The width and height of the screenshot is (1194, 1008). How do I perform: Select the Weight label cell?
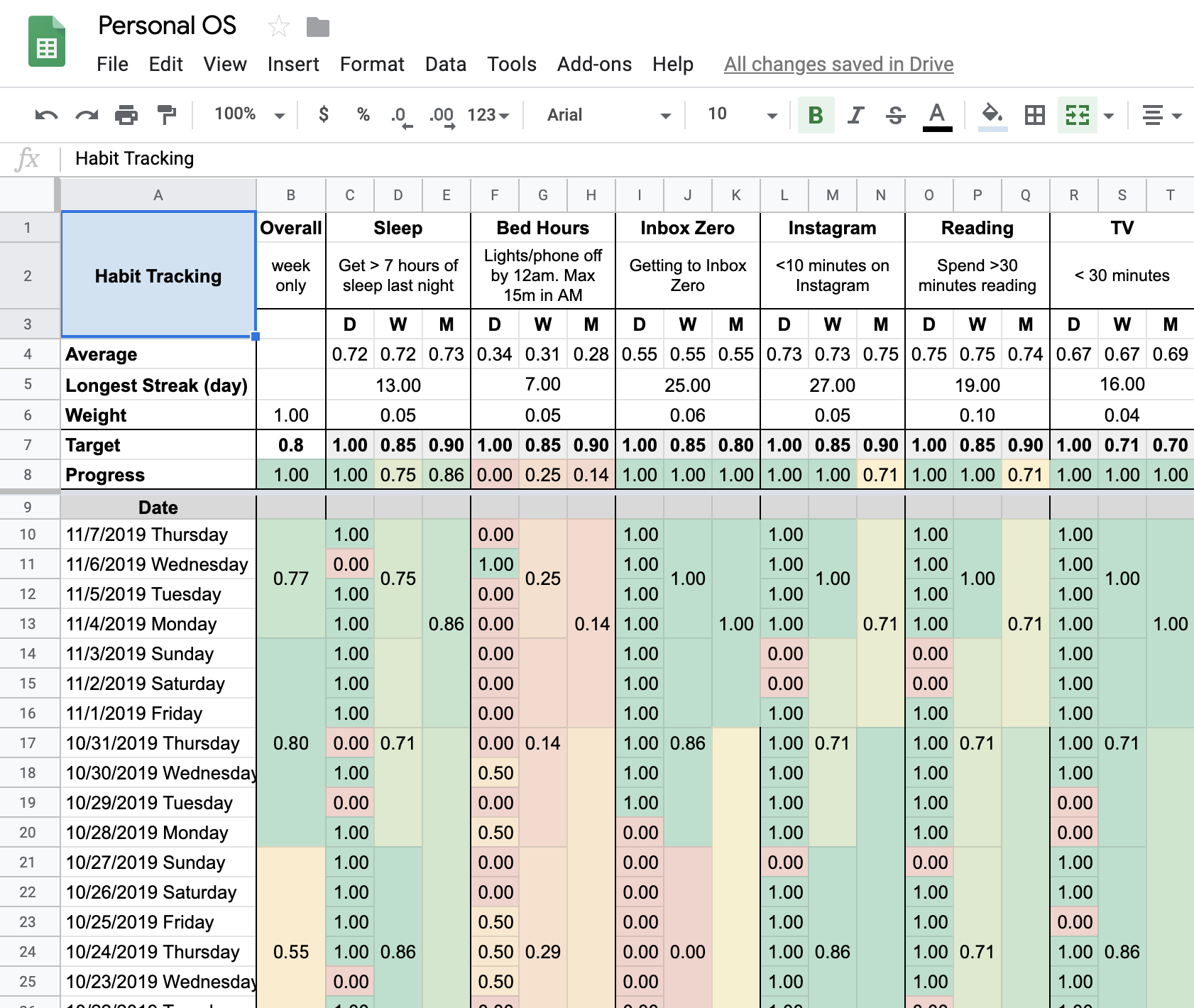pyautogui.click(x=158, y=415)
